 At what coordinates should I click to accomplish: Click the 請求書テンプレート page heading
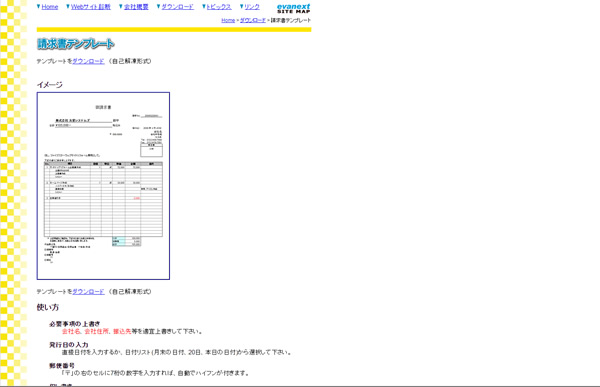click(76, 44)
